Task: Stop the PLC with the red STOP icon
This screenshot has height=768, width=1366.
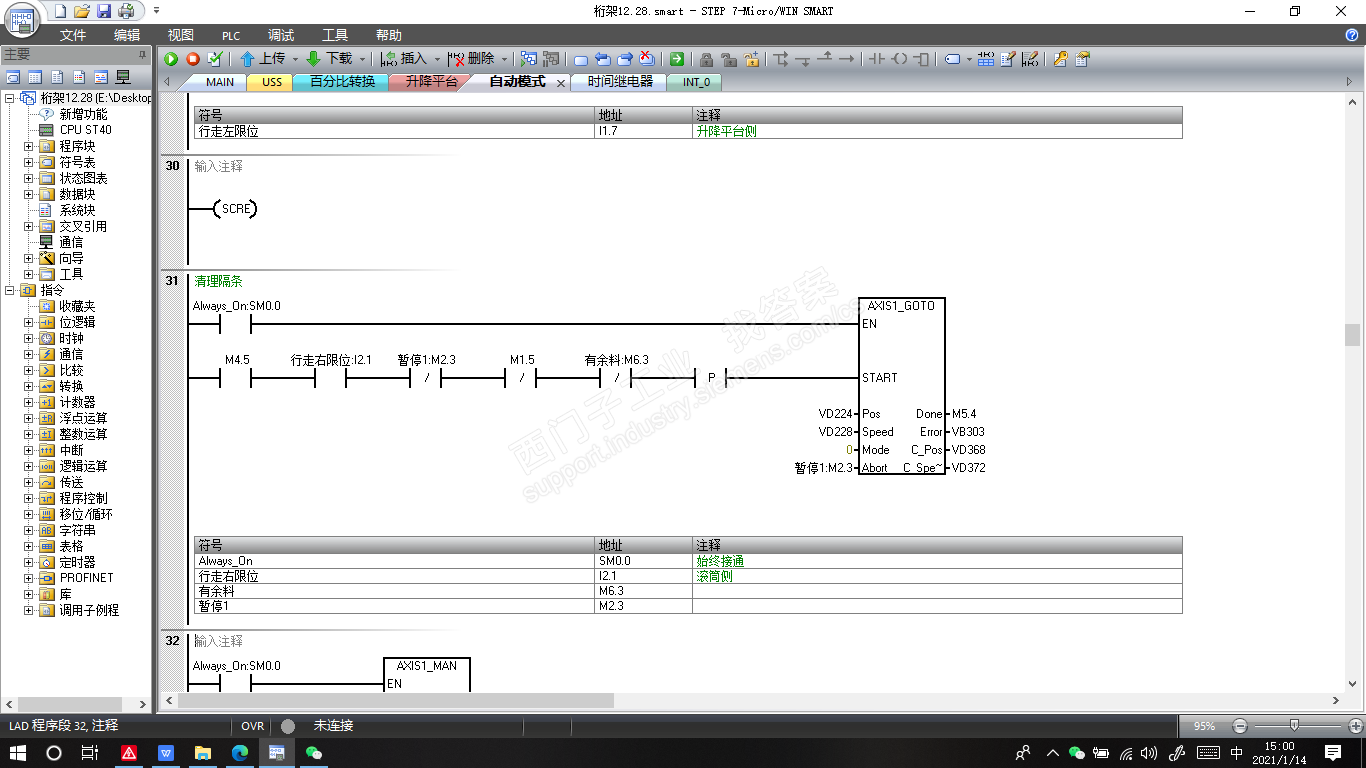Action: [193, 59]
